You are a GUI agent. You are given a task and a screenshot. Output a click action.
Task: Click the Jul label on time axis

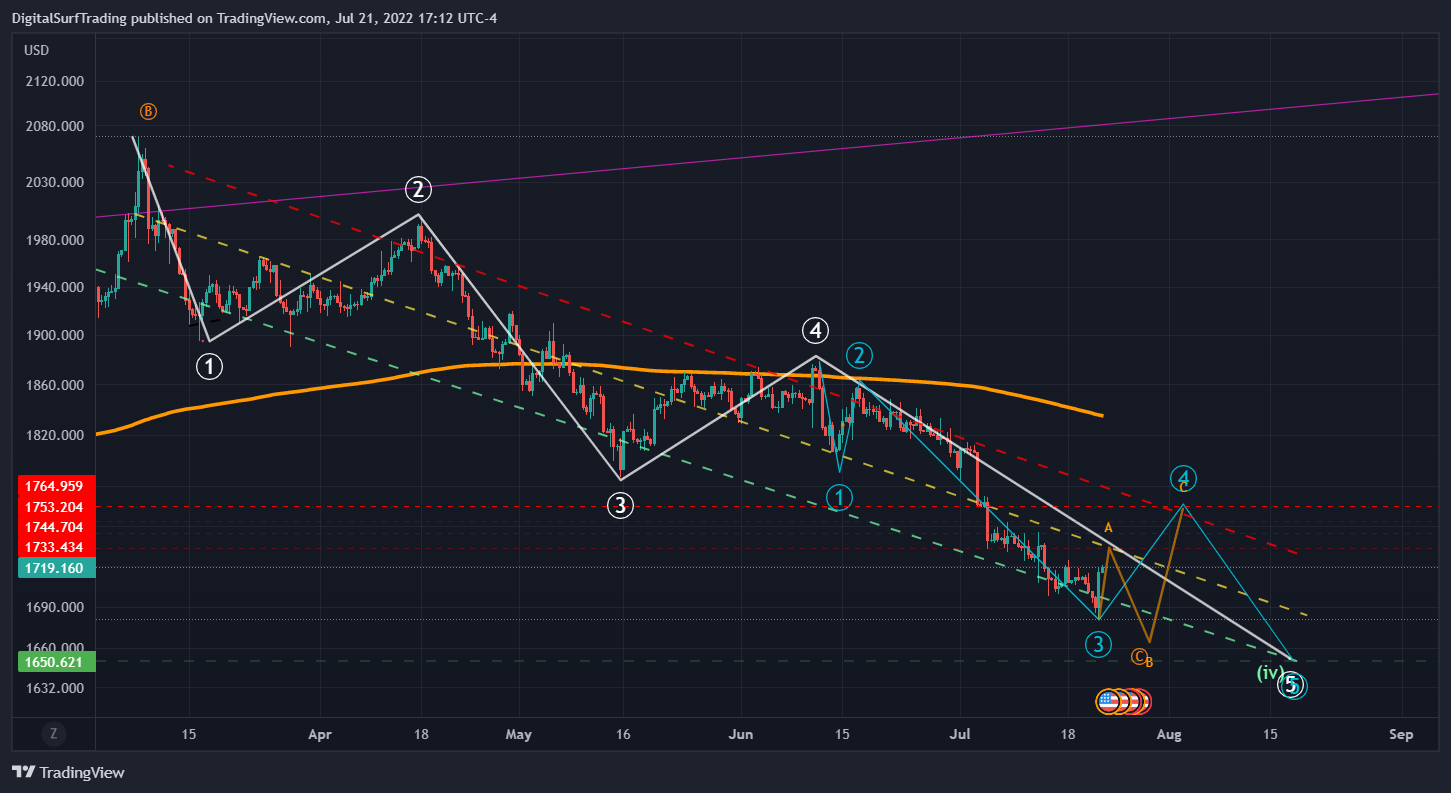click(x=961, y=734)
